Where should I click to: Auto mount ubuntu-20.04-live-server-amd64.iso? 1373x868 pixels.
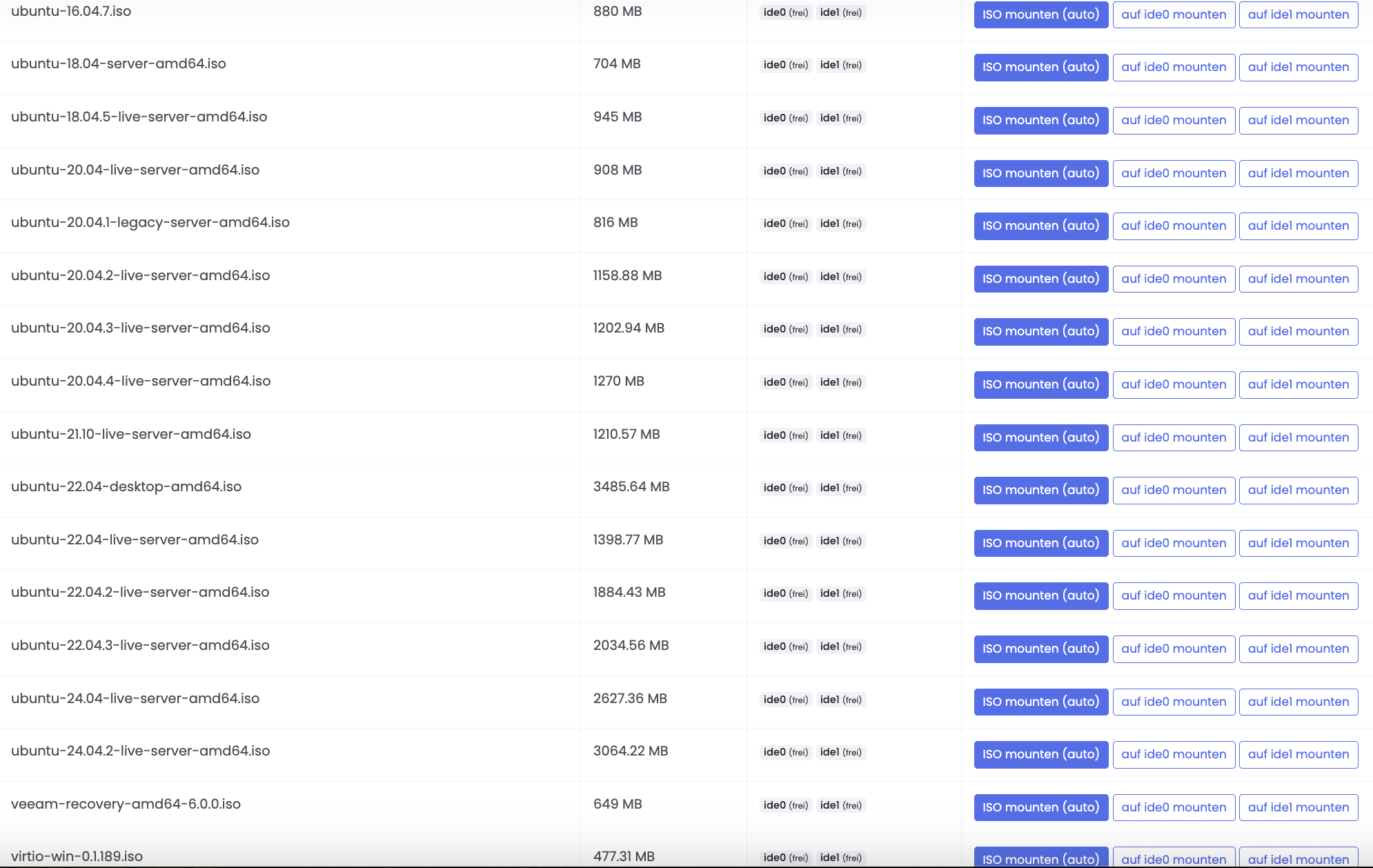pos(1040,173)
